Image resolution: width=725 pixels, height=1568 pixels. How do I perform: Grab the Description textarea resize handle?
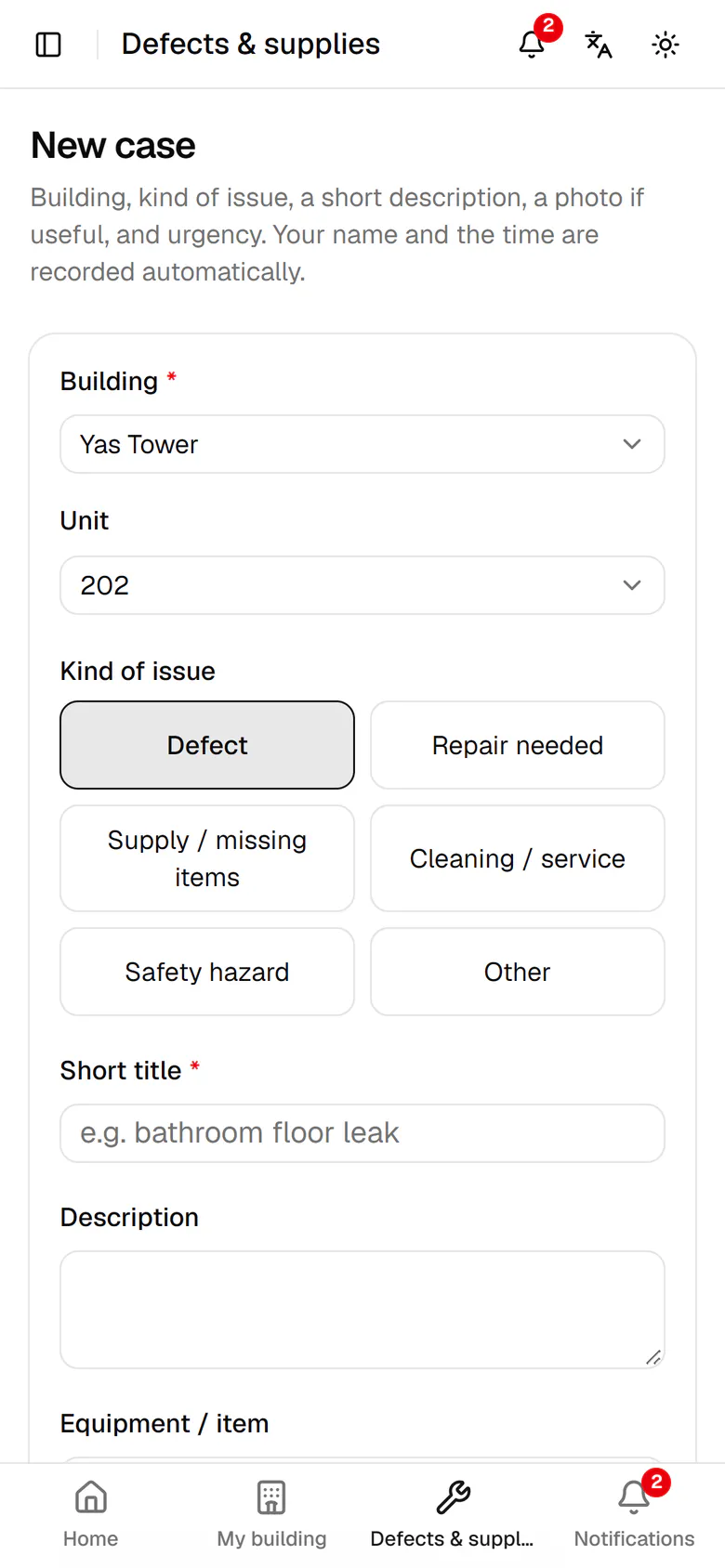click(653, 1357)
